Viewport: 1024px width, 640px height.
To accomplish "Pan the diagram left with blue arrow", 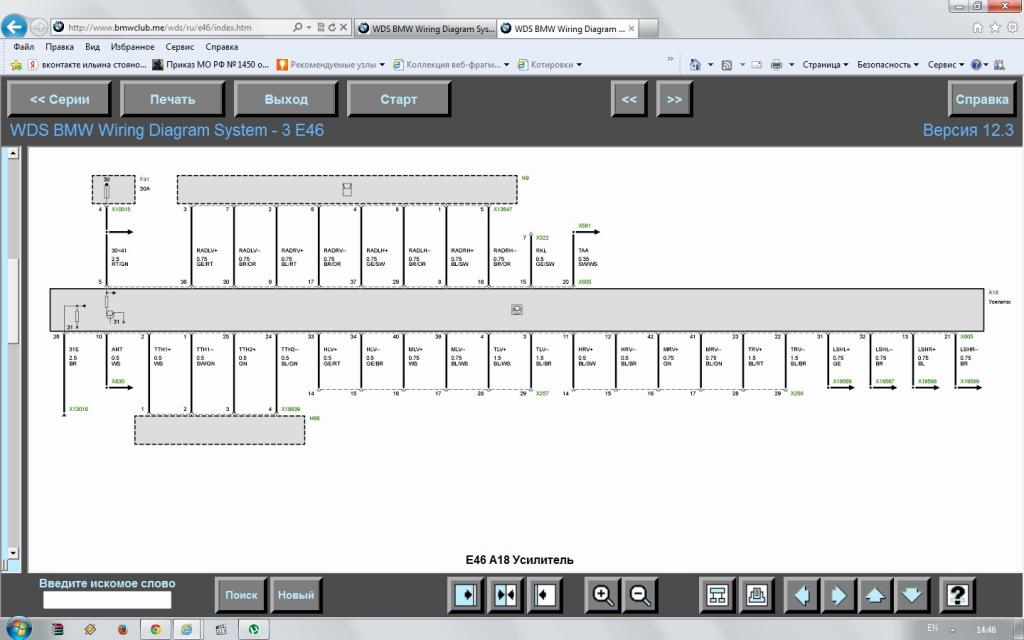I will [802, 595].
